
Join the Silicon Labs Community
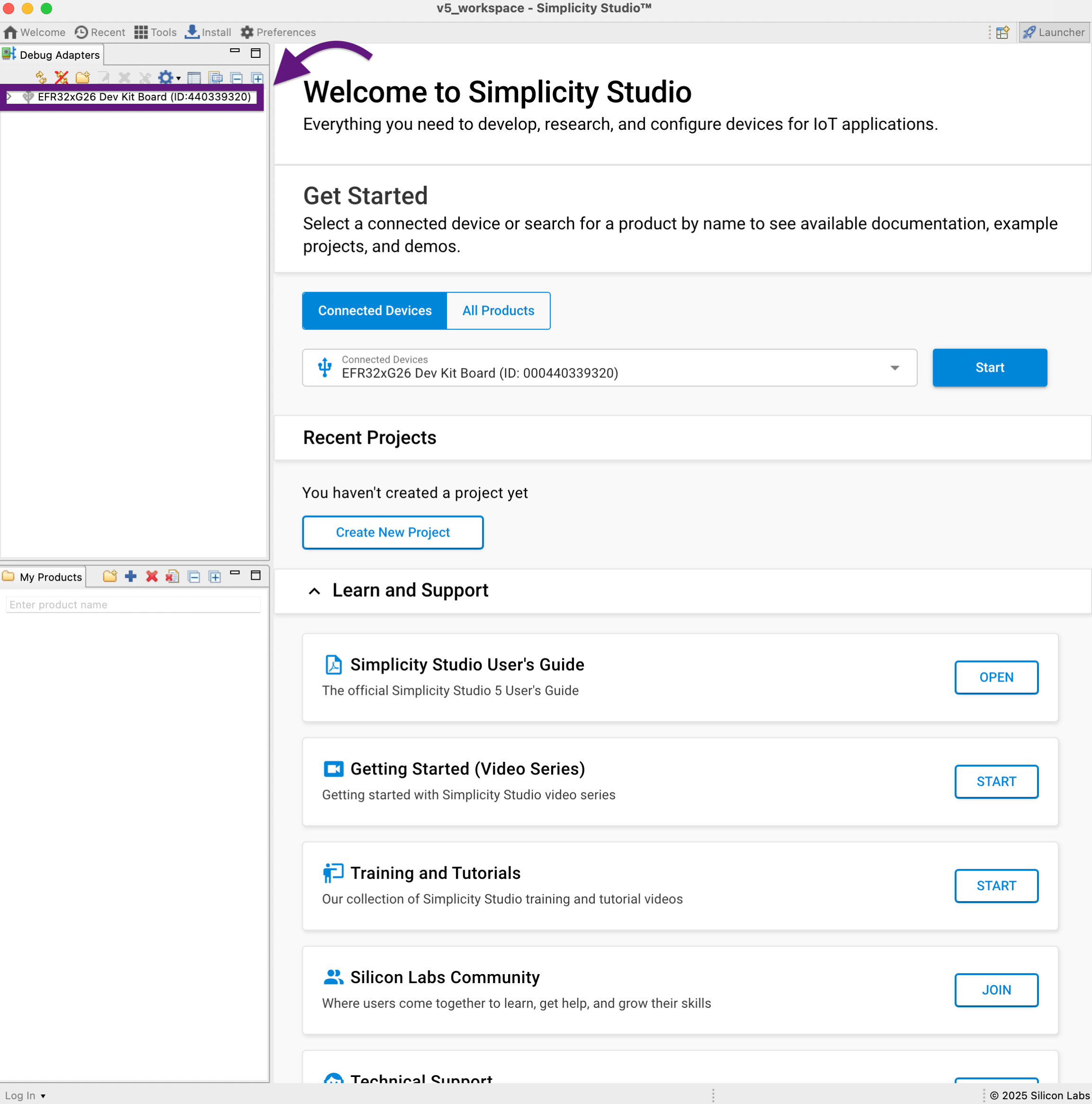(997, 990)
